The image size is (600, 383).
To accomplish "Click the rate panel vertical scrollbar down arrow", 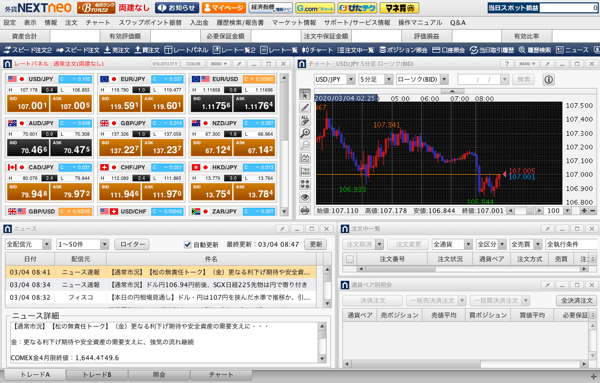I will pos(284,212).
